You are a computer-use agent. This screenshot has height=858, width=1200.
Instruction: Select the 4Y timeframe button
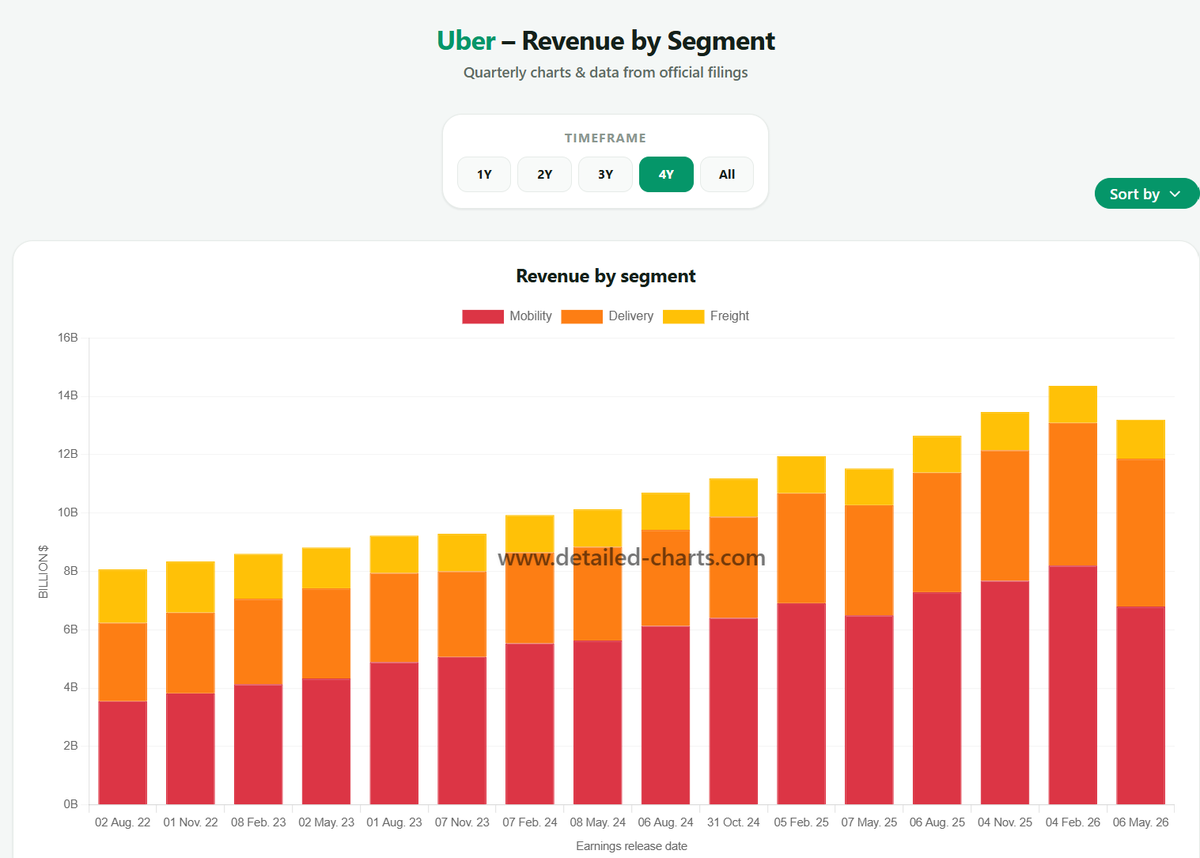666,174
